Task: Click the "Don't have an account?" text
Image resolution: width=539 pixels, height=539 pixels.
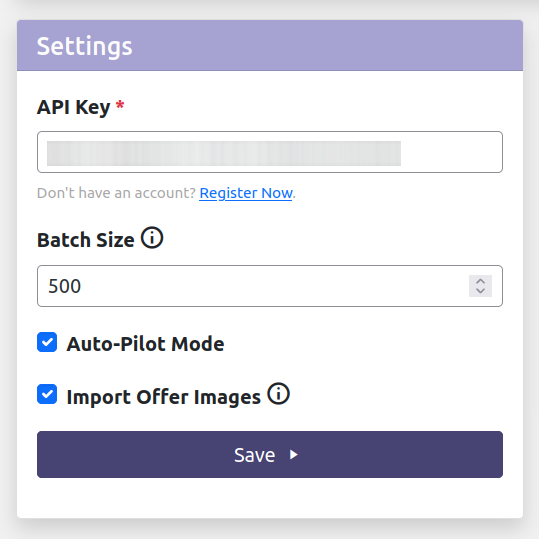Action: click(116, 193)
